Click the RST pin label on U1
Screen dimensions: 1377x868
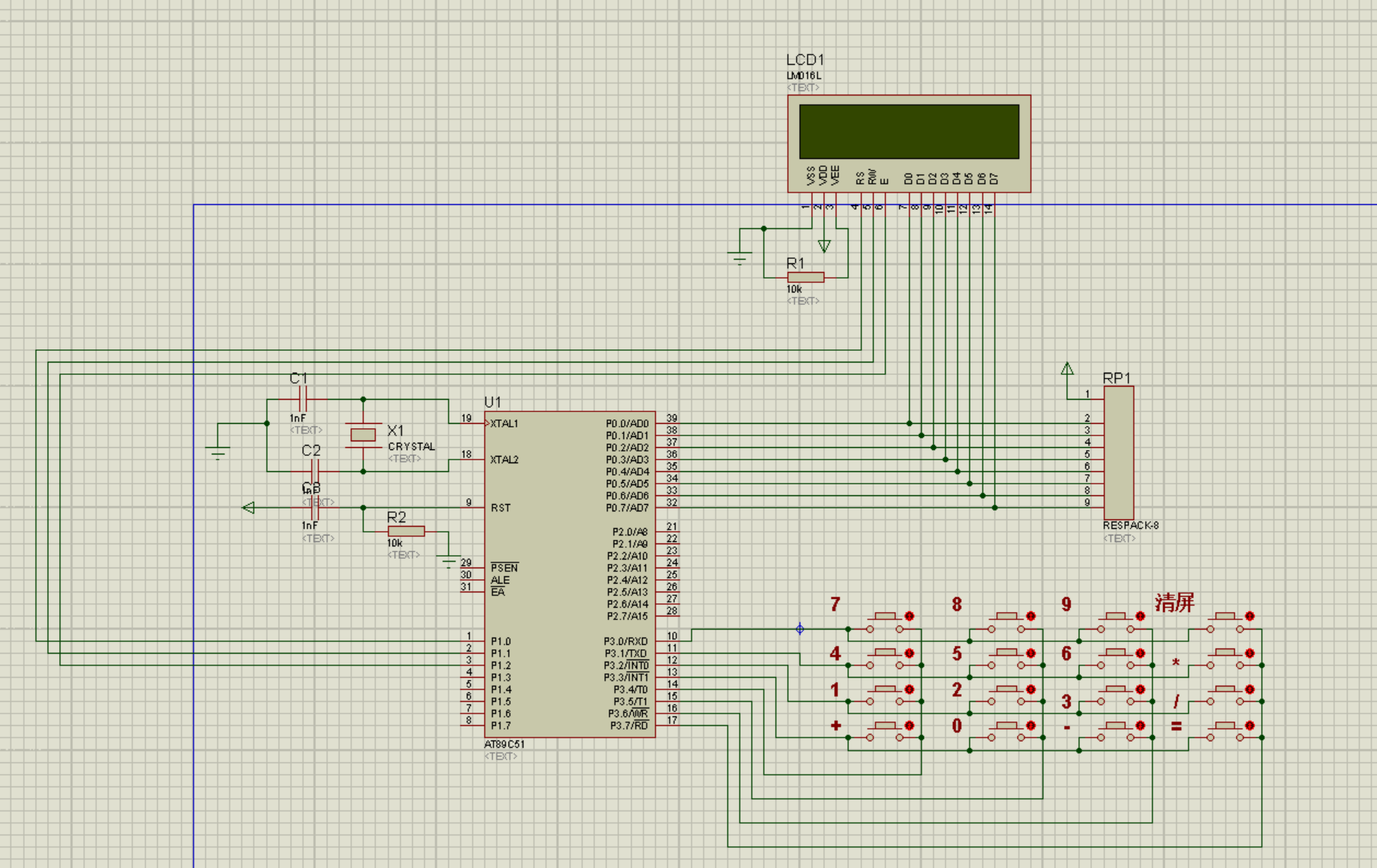(501, 508)
